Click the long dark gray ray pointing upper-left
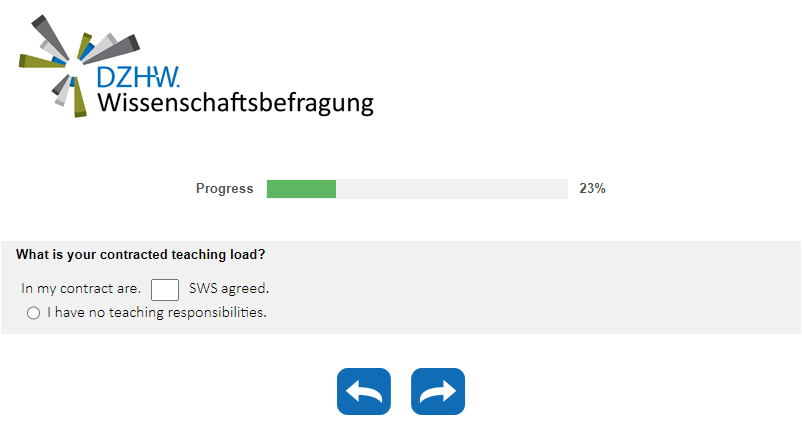This screenshot has height=426, width=802. 49,35
